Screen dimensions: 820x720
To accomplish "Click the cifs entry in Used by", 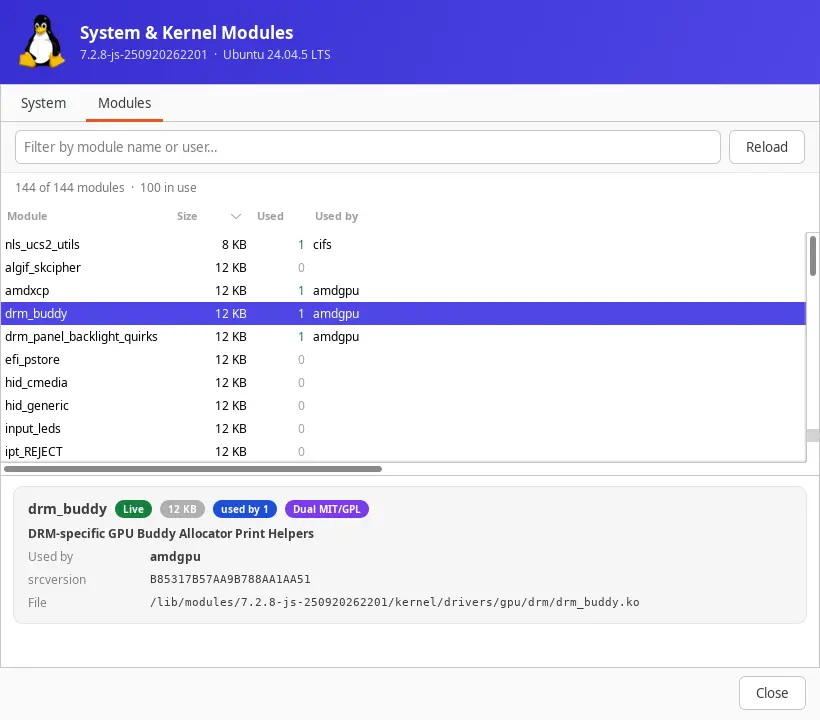I will point(322,244).
